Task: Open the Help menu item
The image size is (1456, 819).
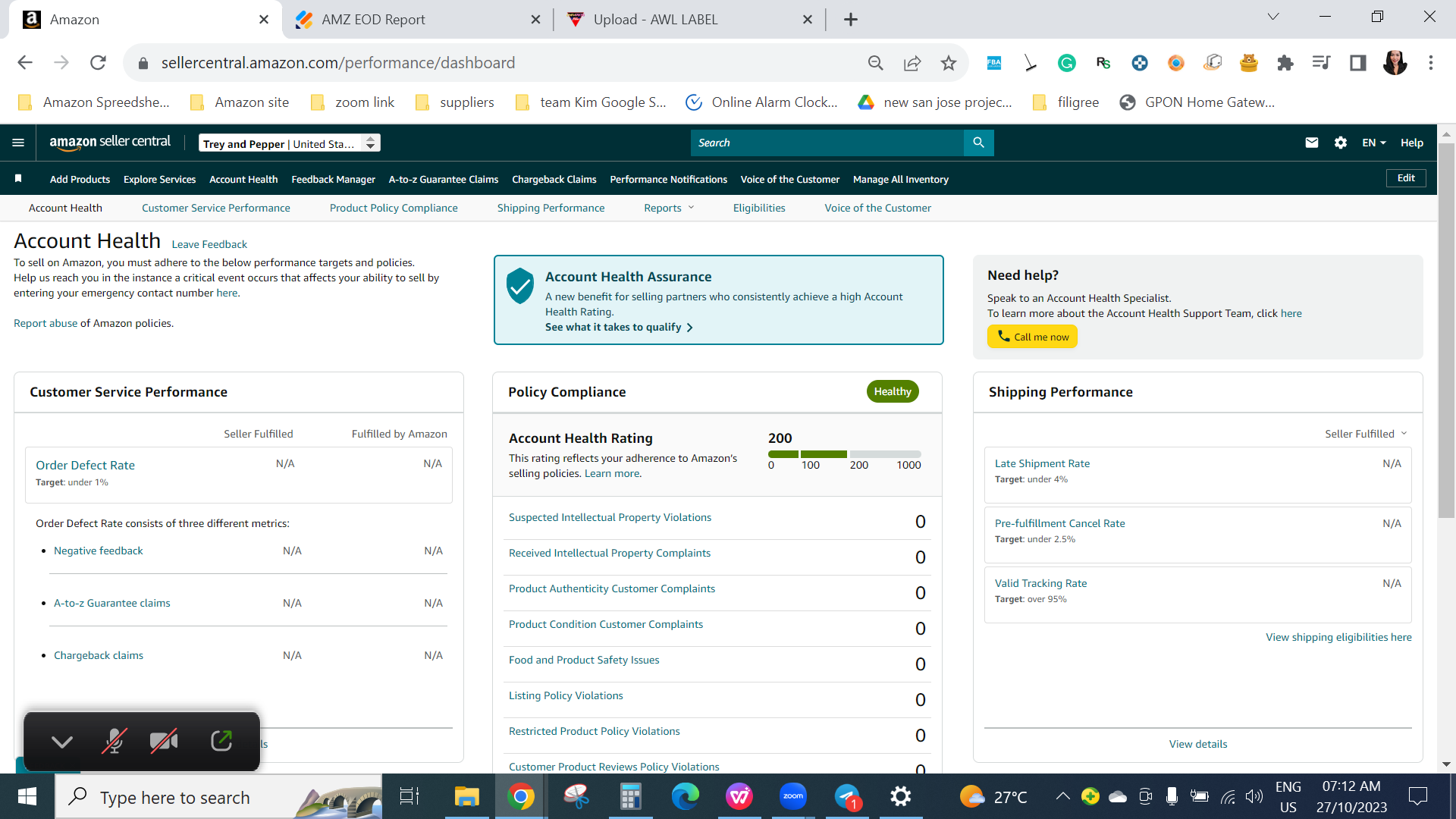Action: [1411, 143]
